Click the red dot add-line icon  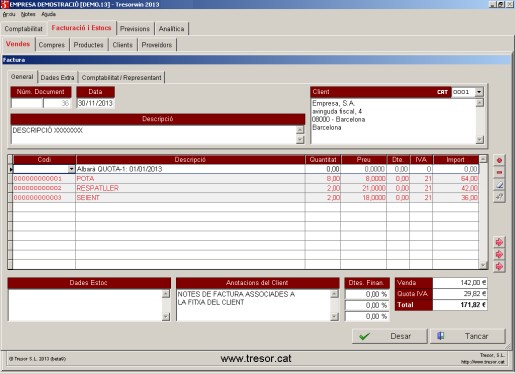(x=499, y=160)
